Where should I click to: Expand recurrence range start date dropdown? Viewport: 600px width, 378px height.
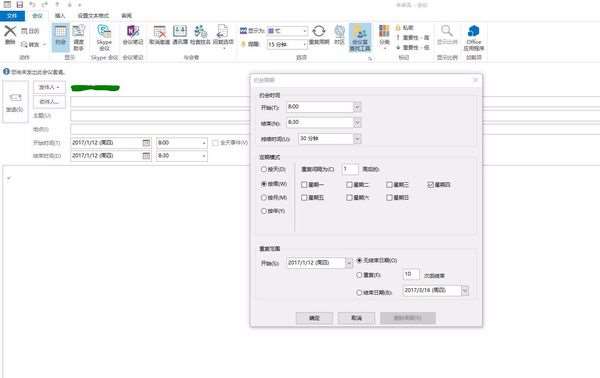point(349,263)
